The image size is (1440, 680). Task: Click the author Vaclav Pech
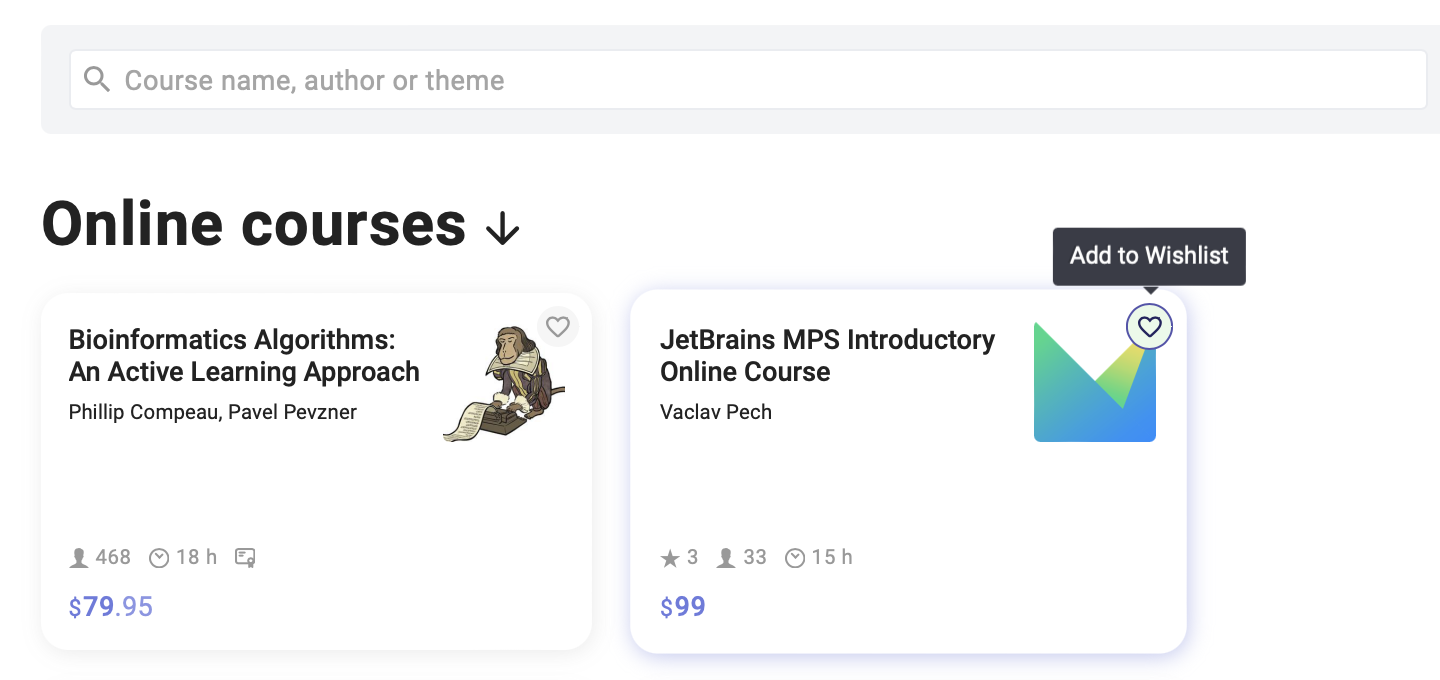tap(716, 411)
